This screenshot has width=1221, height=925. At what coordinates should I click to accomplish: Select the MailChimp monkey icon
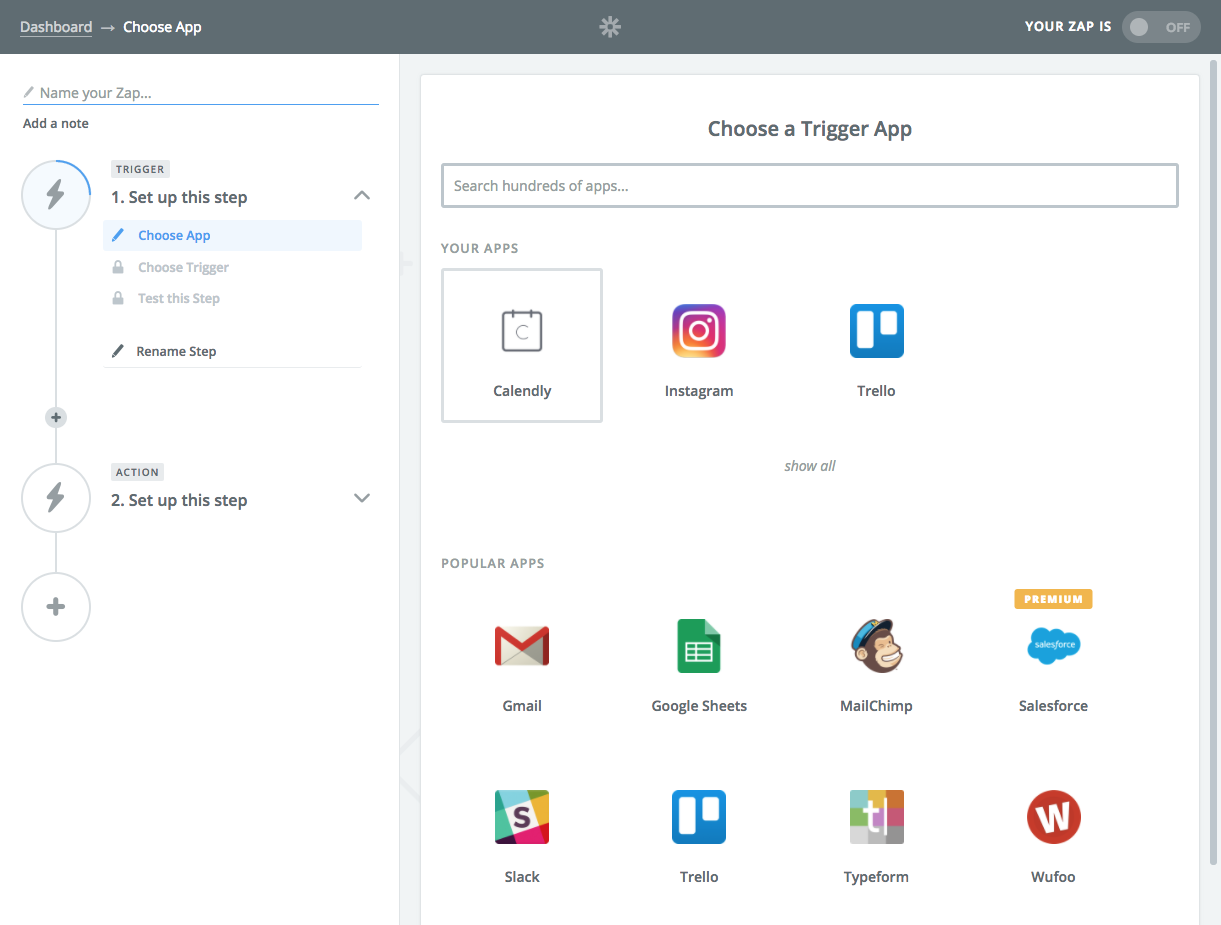click(x=876, y=646)
